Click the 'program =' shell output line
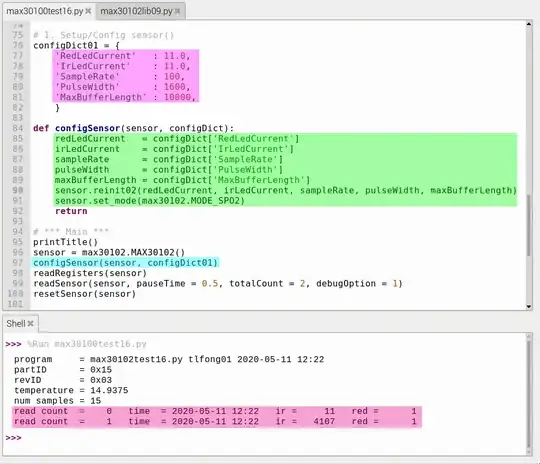This screenshot has height=464, width=540. (x=169, y=359)
